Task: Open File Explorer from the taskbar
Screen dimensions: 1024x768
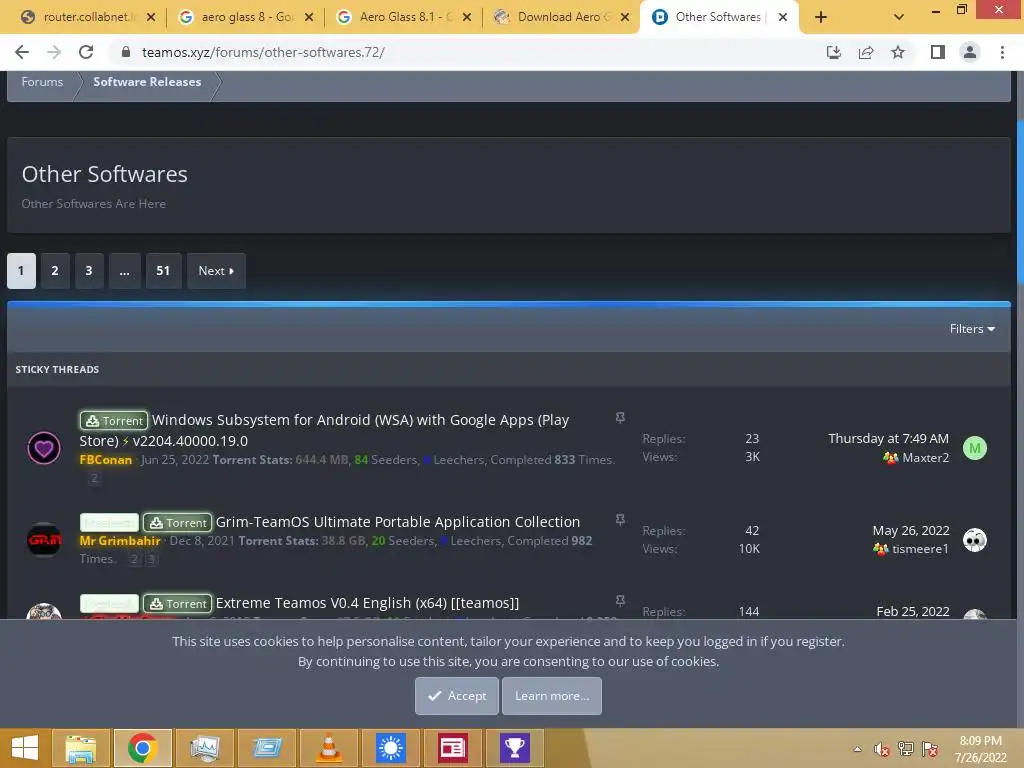Action: [x=81, y=748]
